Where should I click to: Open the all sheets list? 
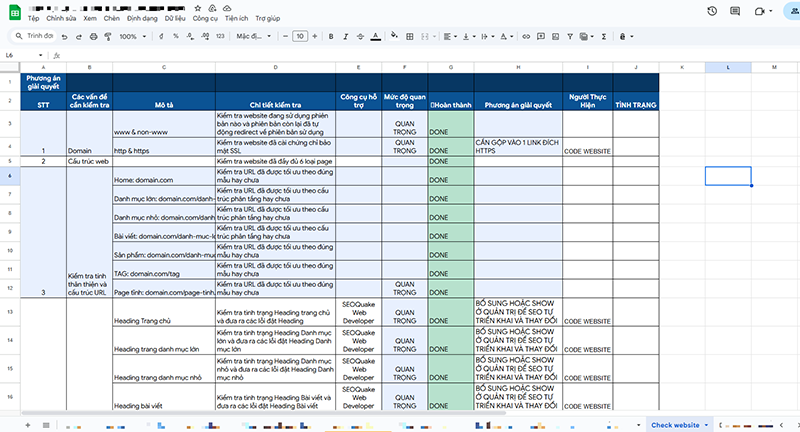point(46,425)
